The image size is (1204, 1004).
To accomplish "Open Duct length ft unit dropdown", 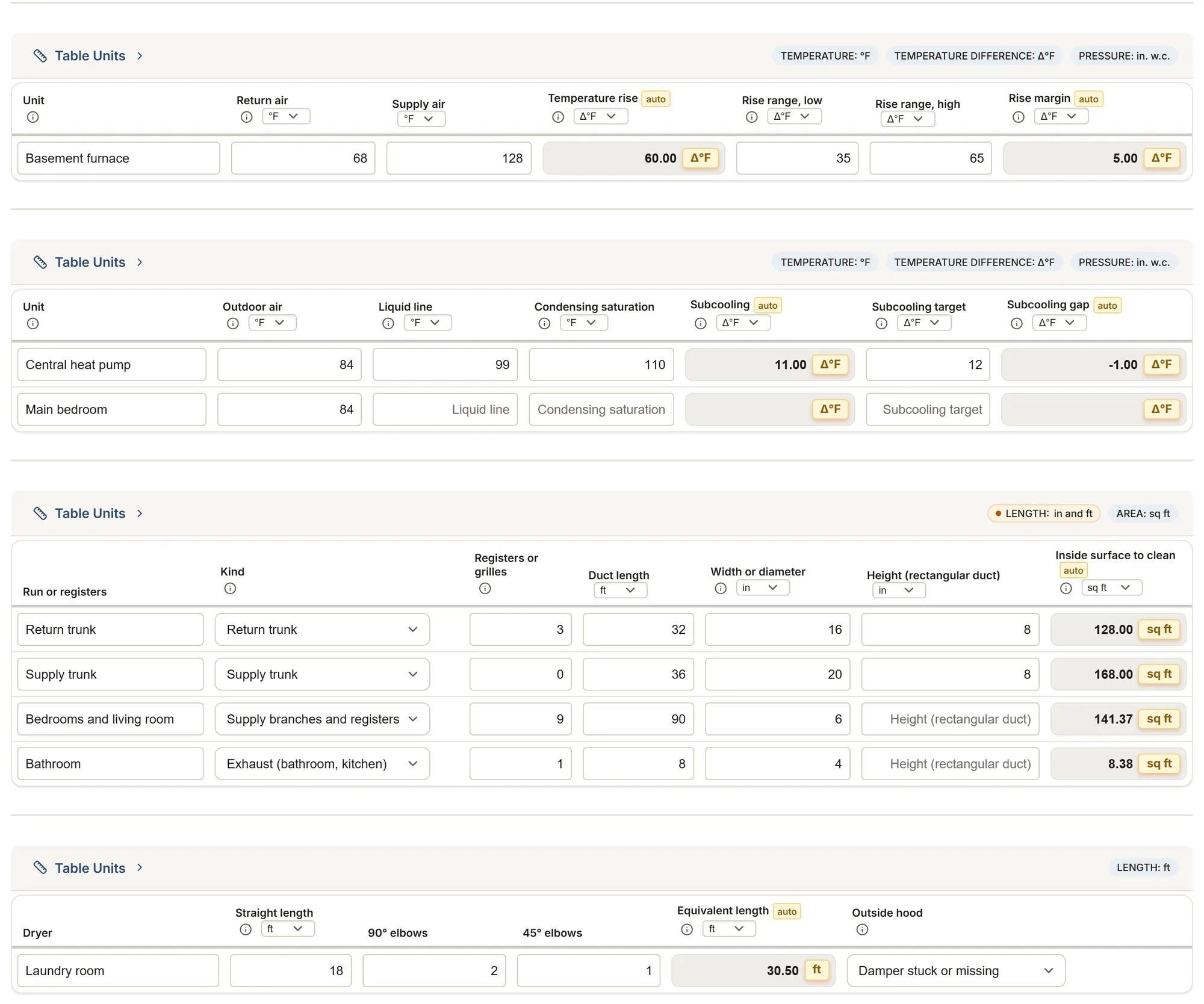I will (x=620, y=590).
